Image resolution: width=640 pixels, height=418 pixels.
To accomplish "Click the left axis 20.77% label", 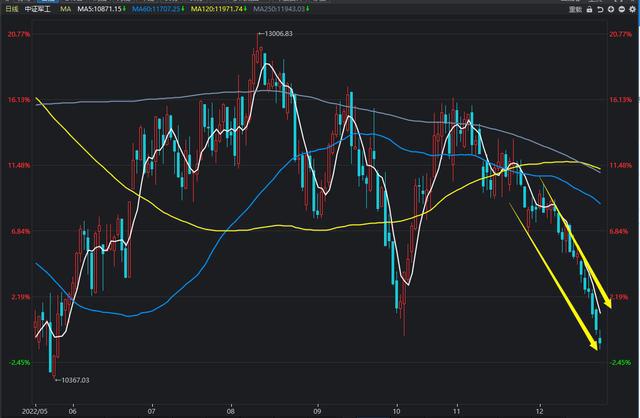I will point(19,34).
